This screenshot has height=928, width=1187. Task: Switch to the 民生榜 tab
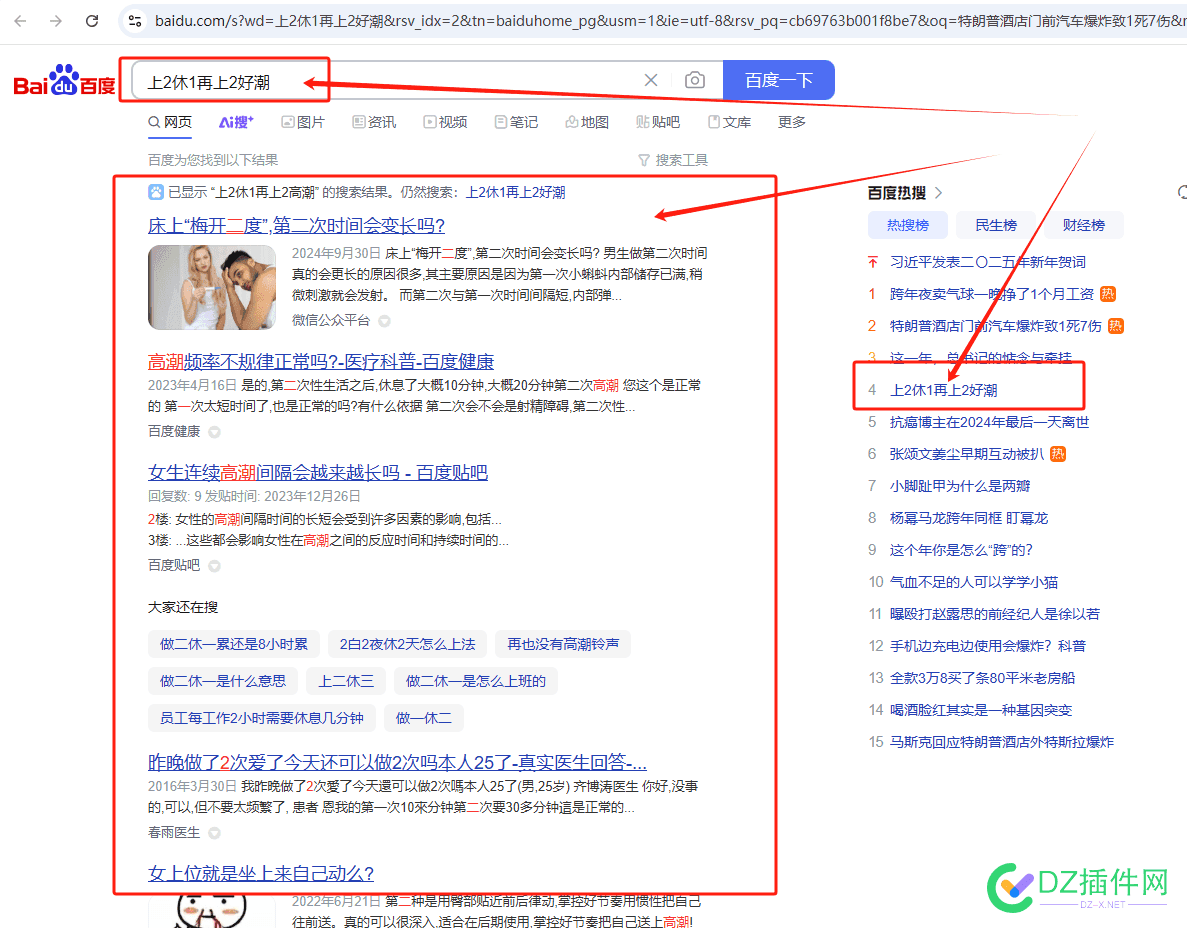coord(995,225)
